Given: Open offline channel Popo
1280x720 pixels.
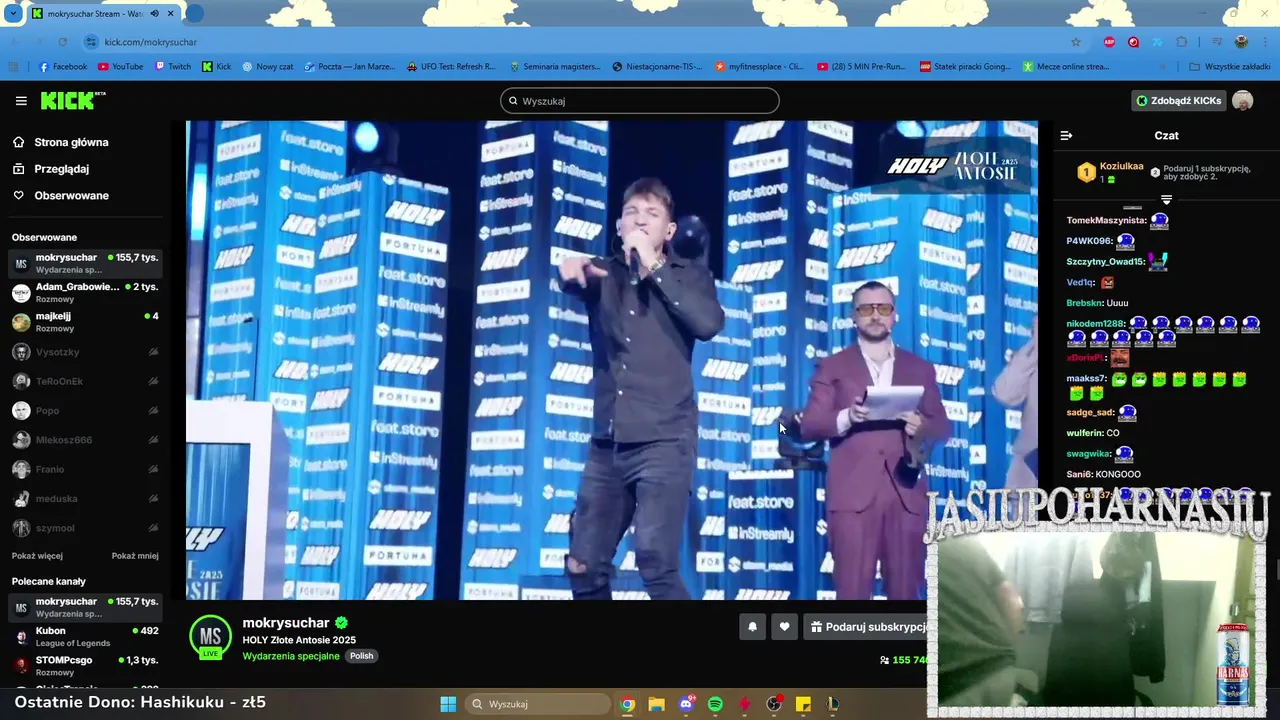Looking at the screenshot, I should tap(85, 410).
